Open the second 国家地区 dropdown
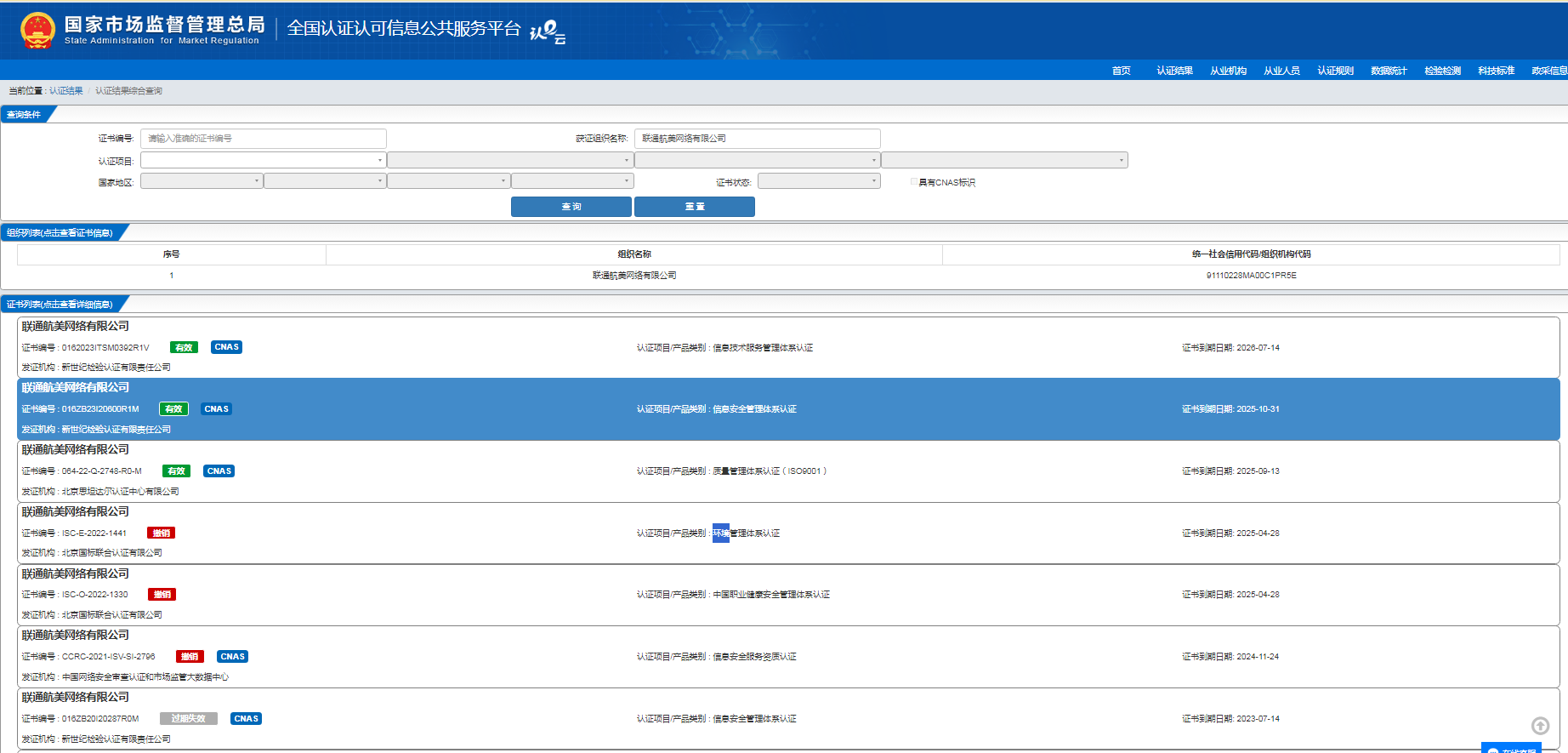1568x753 pixels. pyautogui.click(x=325, y=180)
